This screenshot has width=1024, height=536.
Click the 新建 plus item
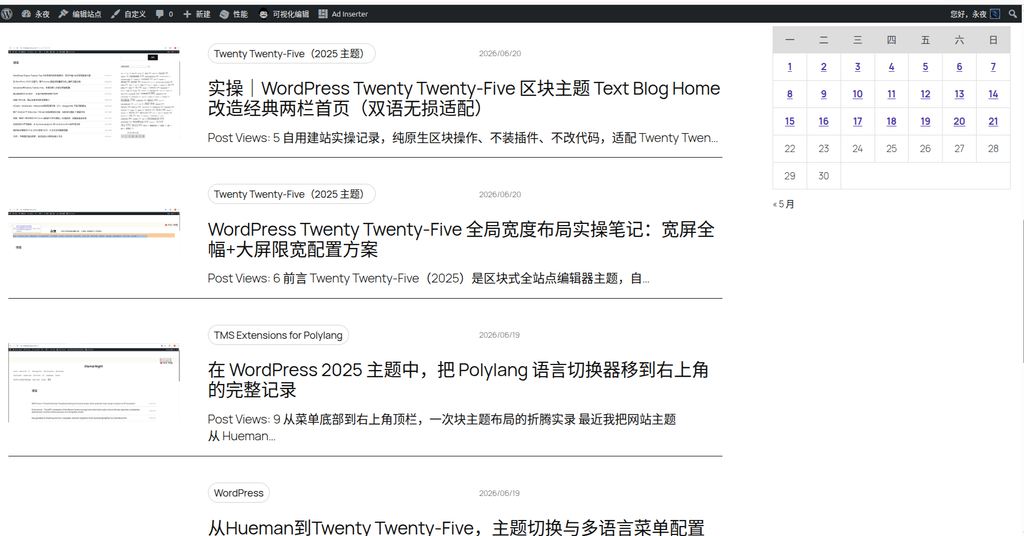click(197, 14)
